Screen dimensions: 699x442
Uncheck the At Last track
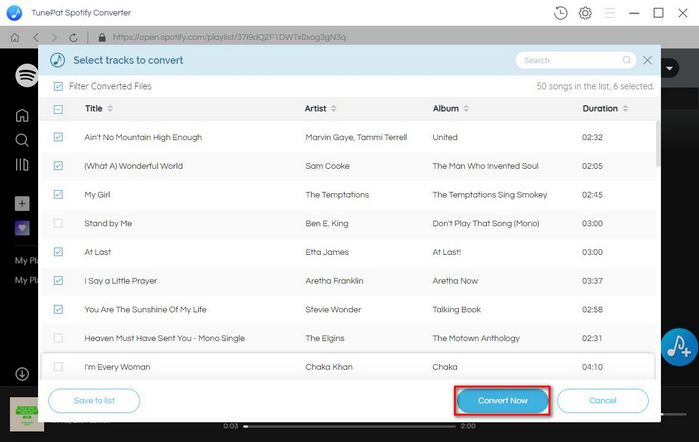pyautogui.click(x=58, y=252)
